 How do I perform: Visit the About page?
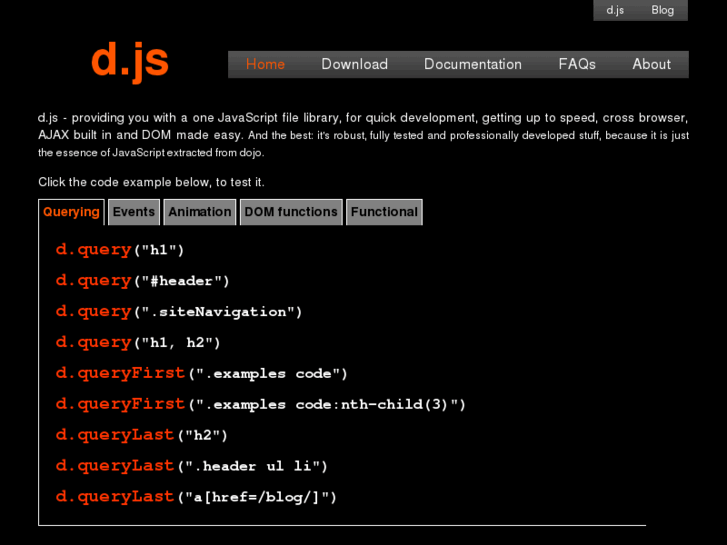[x=651, y=64]
